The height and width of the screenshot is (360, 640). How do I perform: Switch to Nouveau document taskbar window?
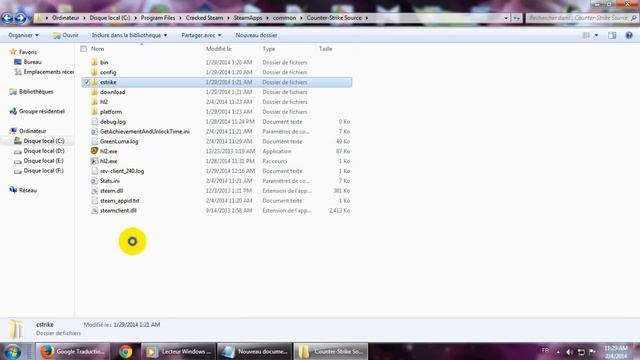click(x=254, y=351)
